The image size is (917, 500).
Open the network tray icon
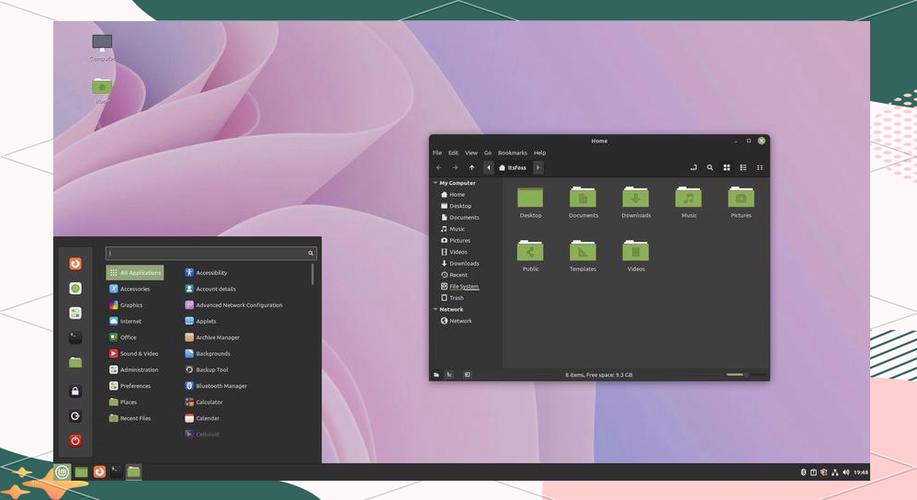[835, 472]
